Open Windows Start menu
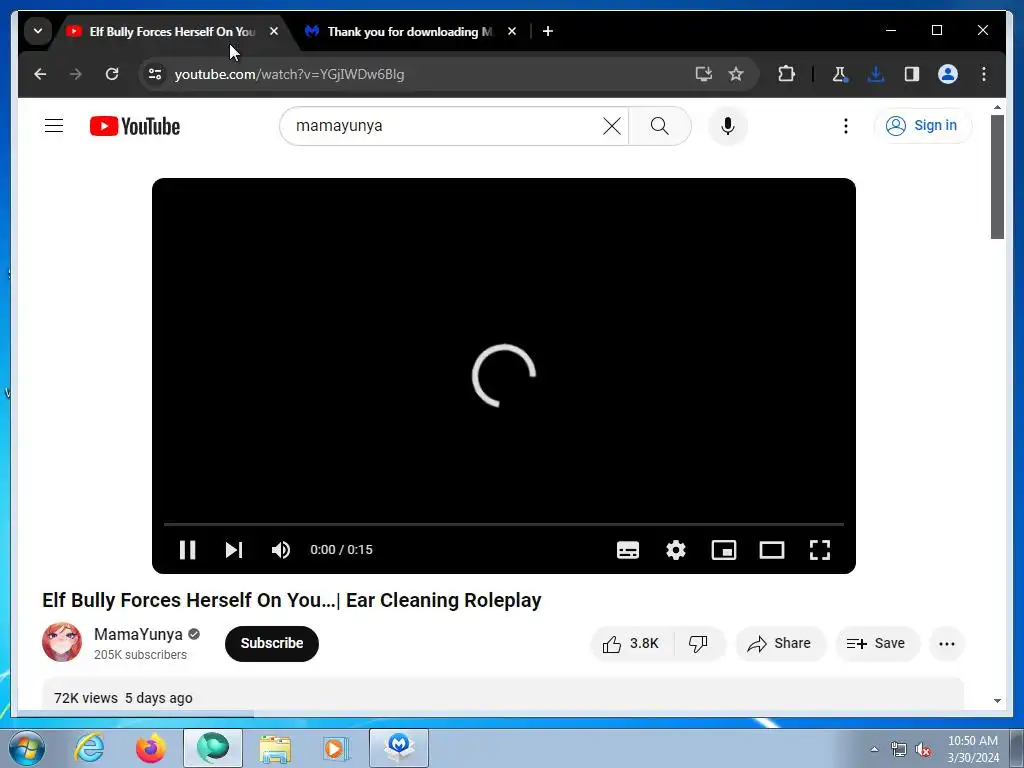1024x768 pixels. (x=27, y=748)
